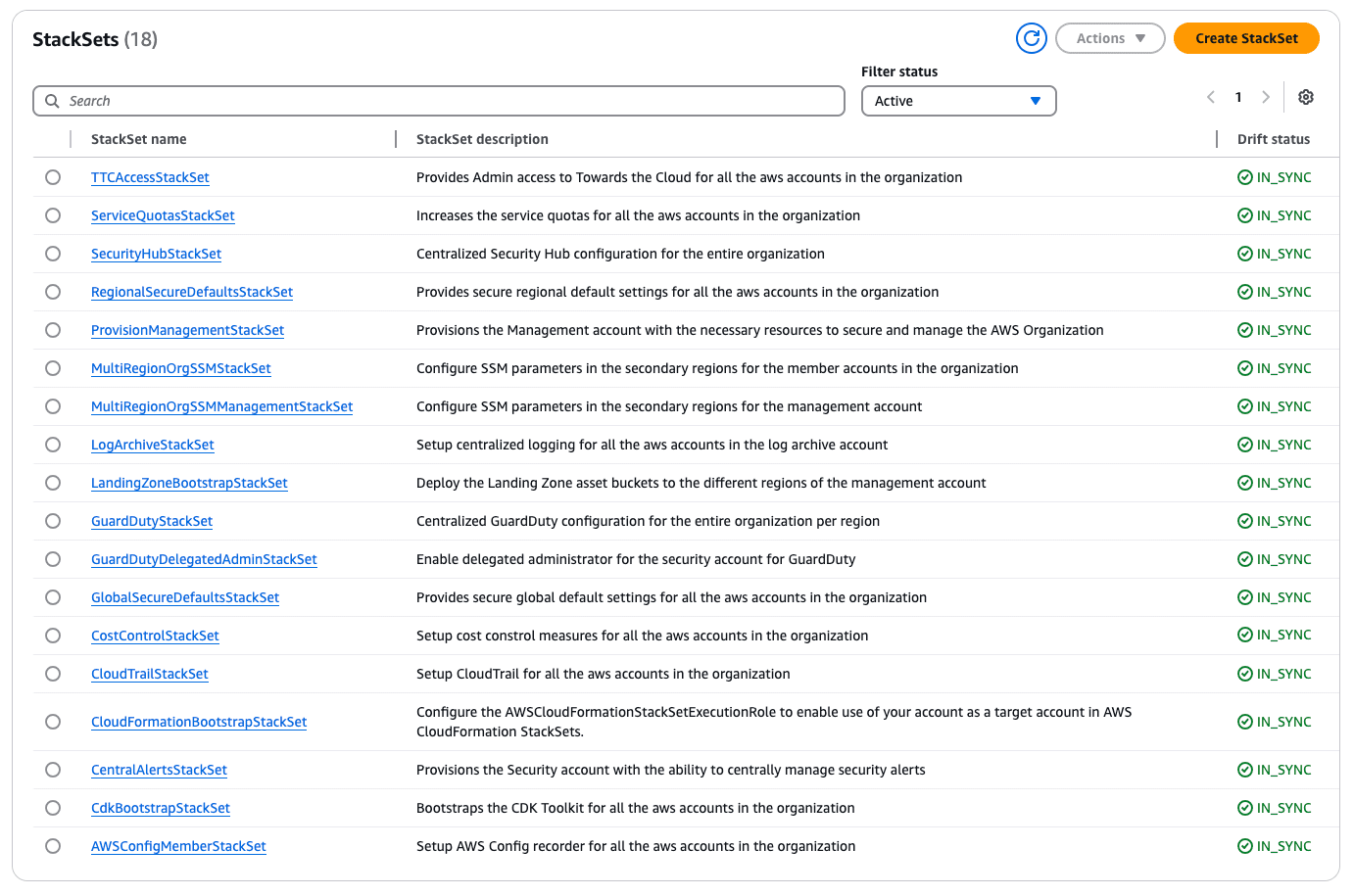Open the ServiceQuotasStackSet link

pos(163,215)
